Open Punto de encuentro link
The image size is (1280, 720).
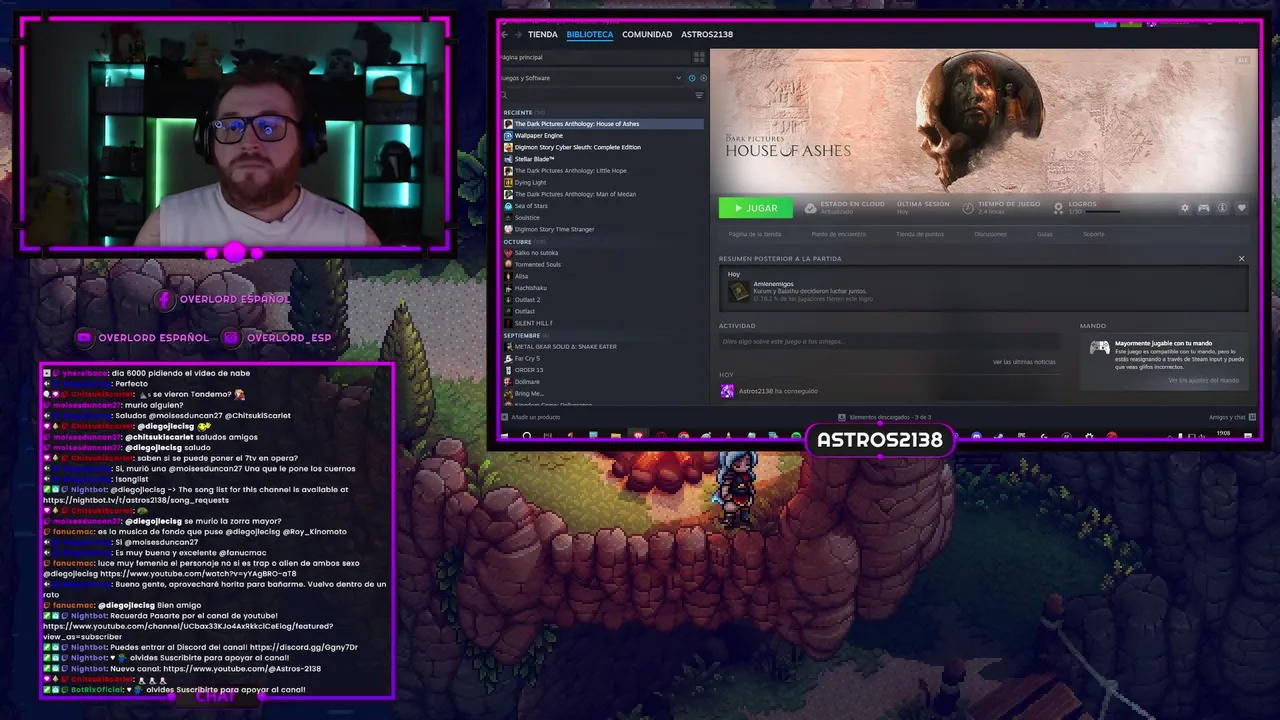click(x=839, y=234)
